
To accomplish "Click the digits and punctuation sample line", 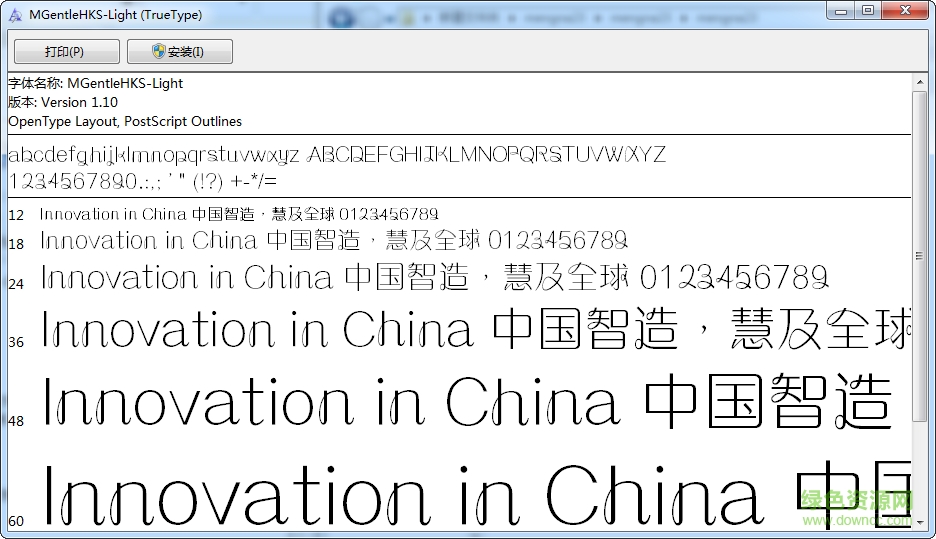I will tap(143, 181).
